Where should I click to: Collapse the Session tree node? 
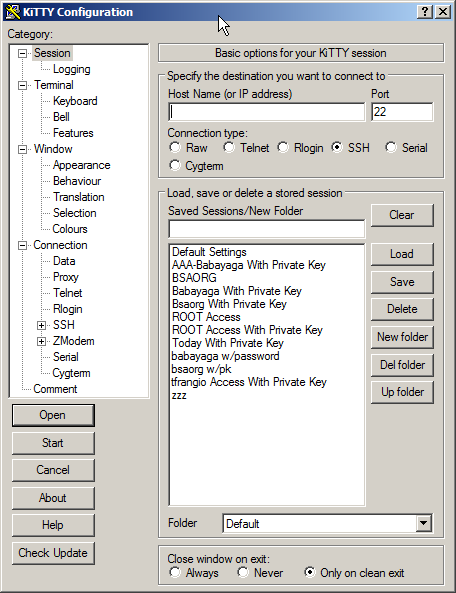(23, 53)
